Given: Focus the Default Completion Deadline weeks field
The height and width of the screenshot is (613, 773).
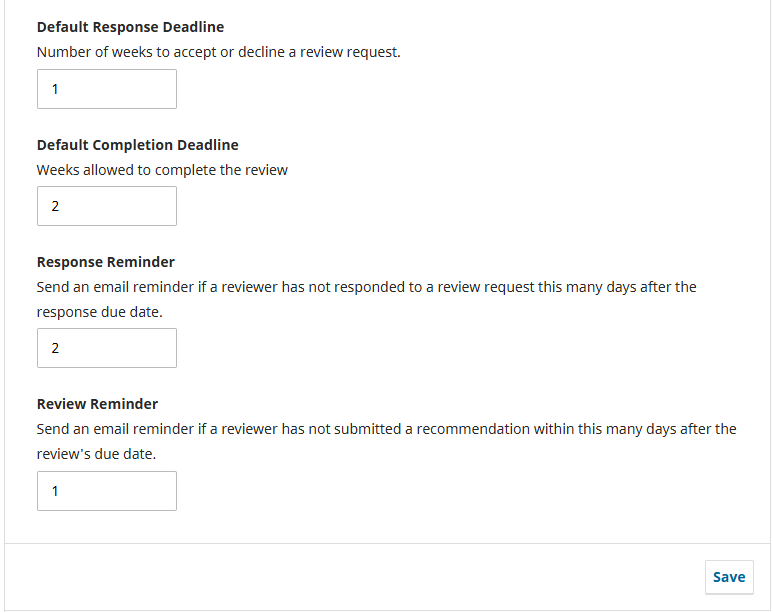Looking at the screenshot, I should (x=107, y=206).
